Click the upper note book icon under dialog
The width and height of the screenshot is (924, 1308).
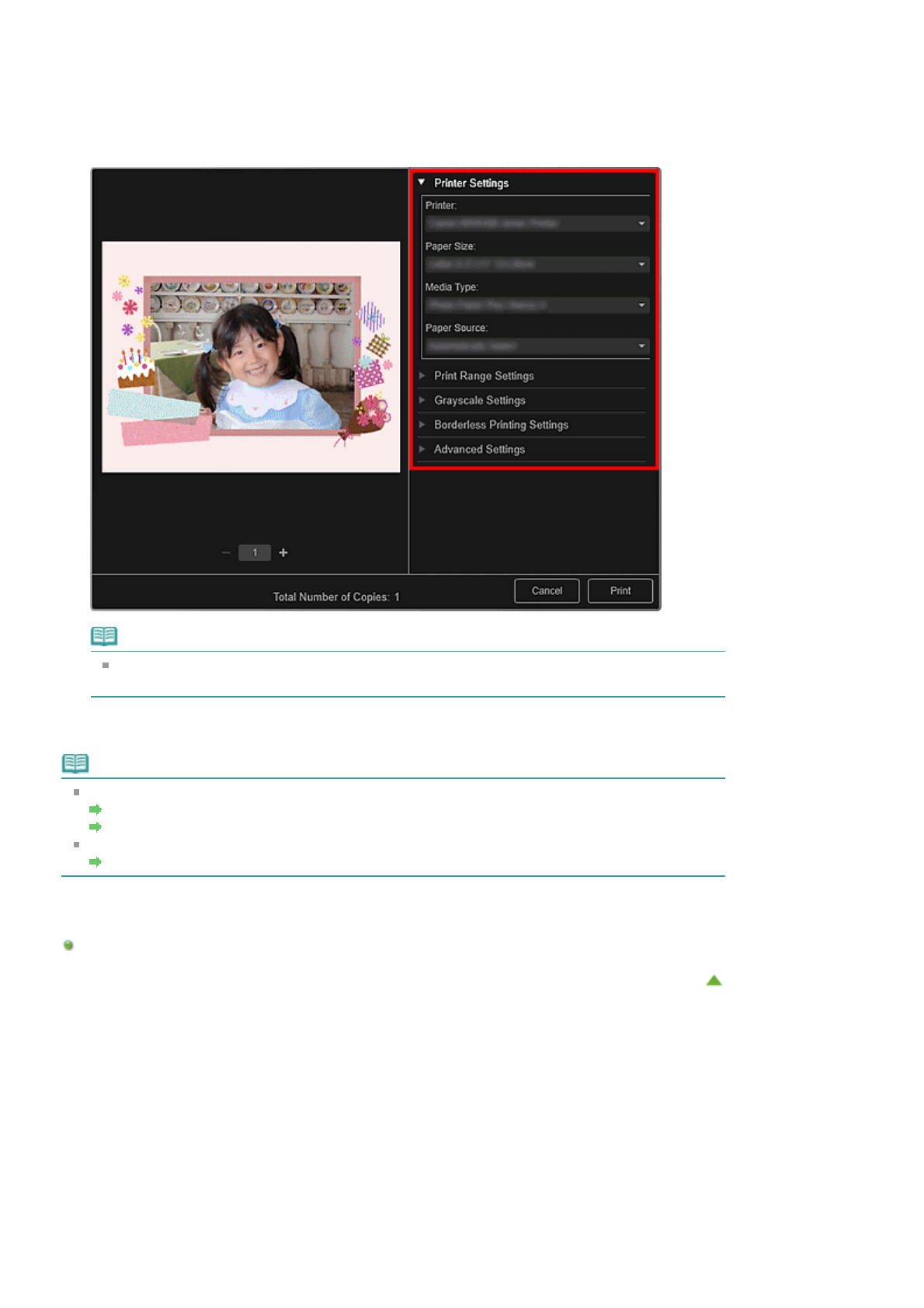click(104, 636)
